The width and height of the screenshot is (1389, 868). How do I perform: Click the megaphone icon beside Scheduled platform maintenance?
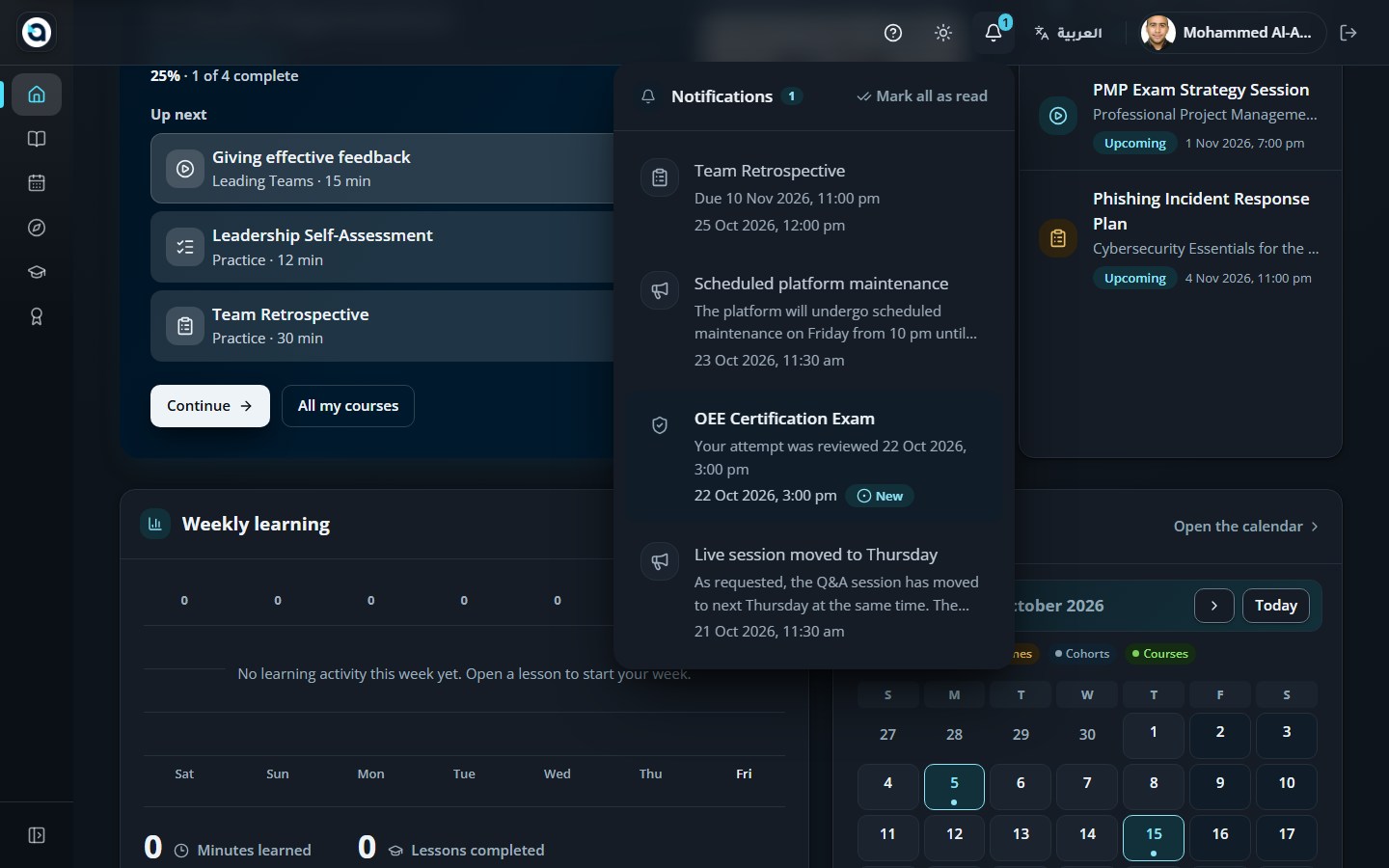pos(660,290)
